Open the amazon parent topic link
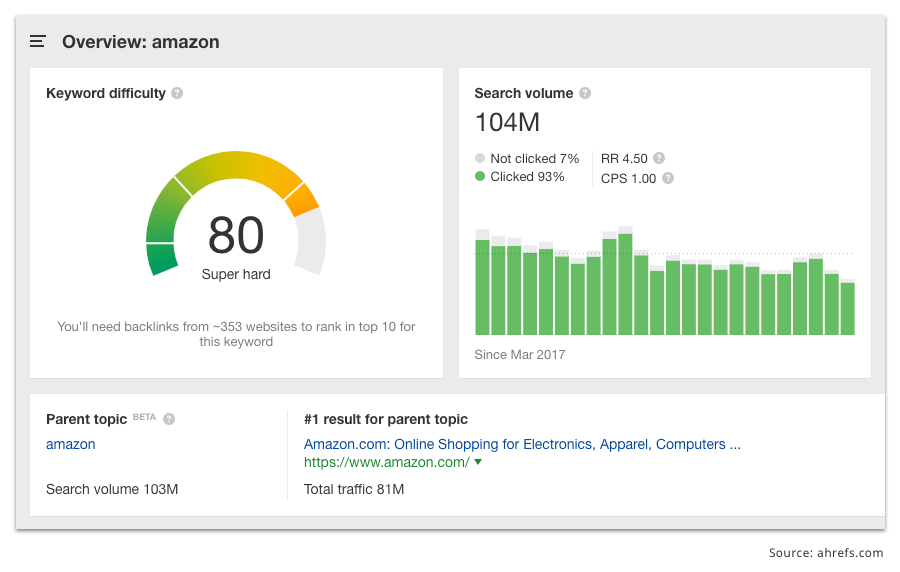 coord(71,444)
